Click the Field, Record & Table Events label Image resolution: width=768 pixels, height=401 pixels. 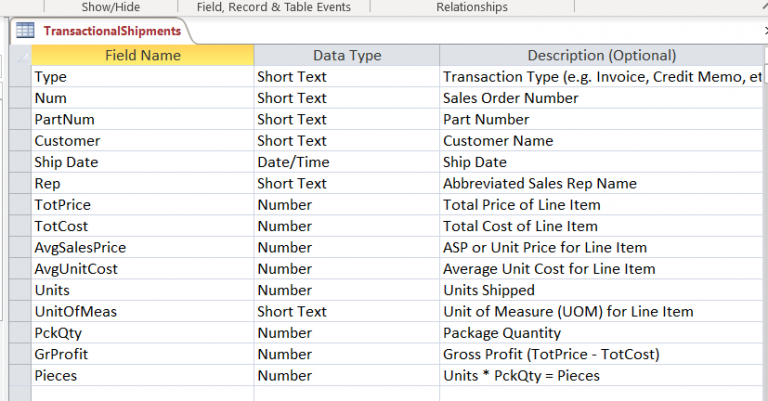pyautogui.click(x=273, y=7)
